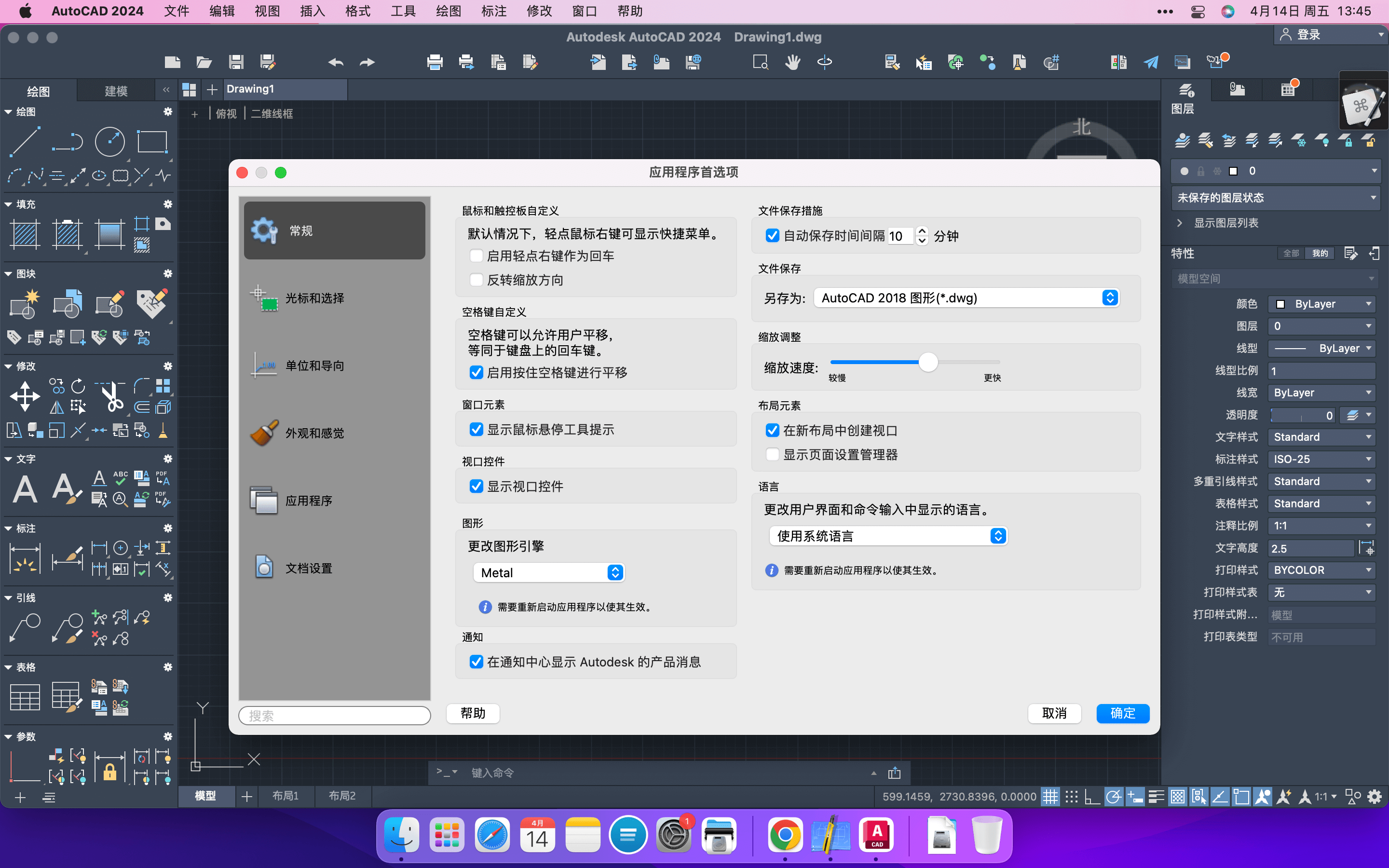Image resolution: width=1389 pixels, height=868 pixels.
Task: Increase autosave interval with stepper
Action: [922, 231]
